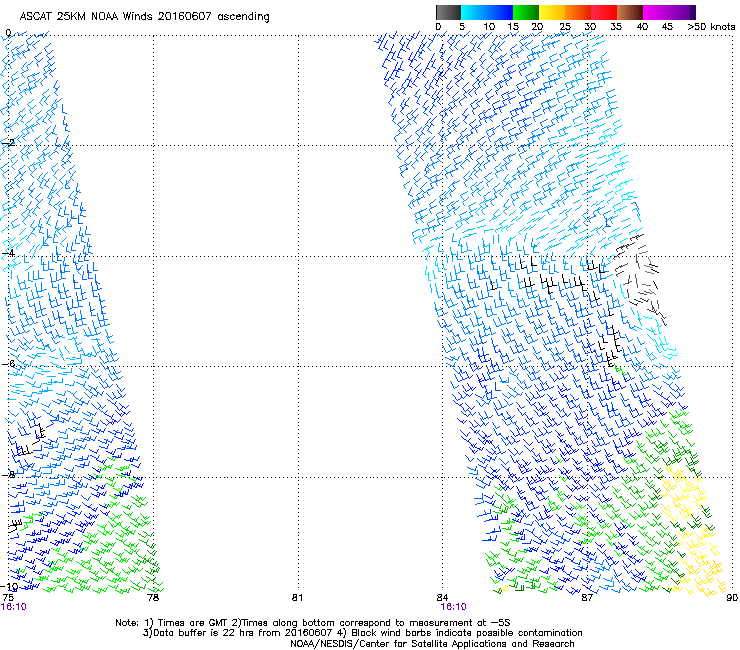
Task: Click the '5' label under the color scale
Action: click(462, 27)
